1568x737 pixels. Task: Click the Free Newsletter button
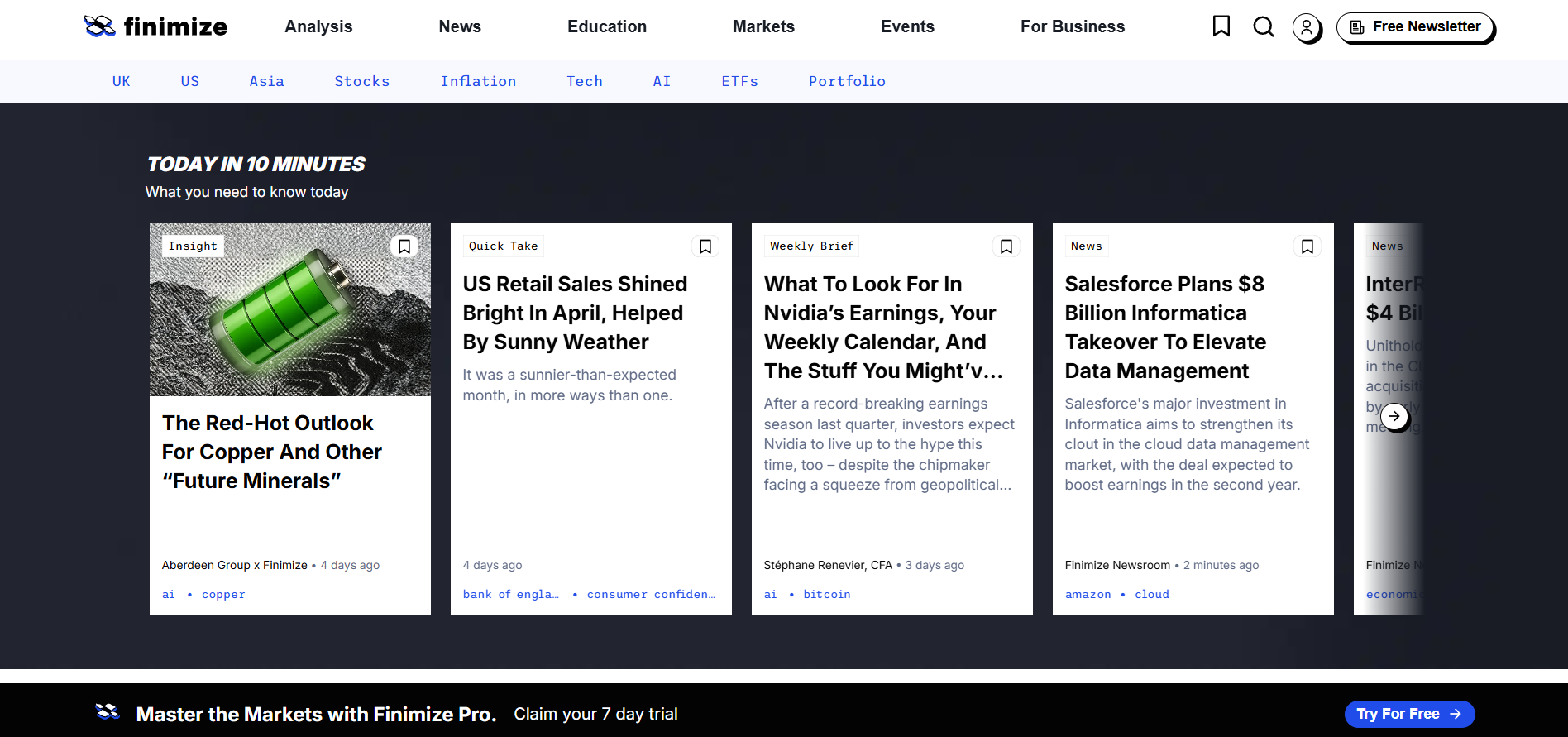click(x=1415, y=27)
